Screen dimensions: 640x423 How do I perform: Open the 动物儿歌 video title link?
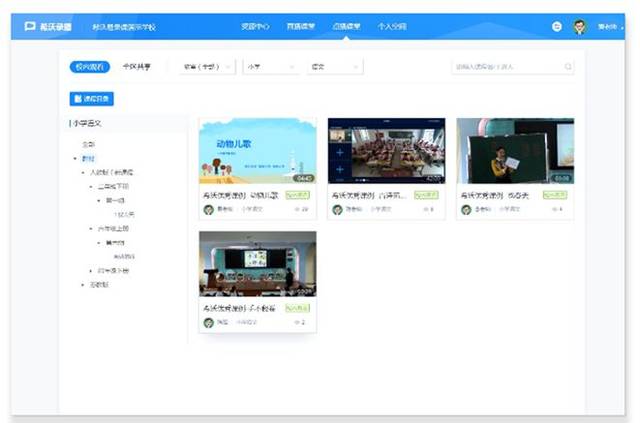241,196
